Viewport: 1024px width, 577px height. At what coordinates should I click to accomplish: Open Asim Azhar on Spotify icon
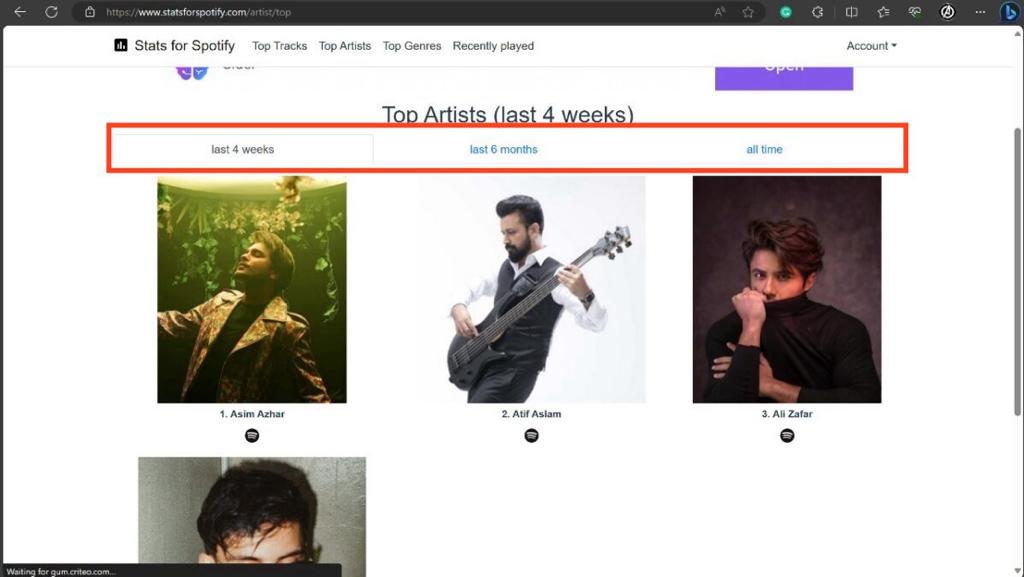(x=252, y=435)
